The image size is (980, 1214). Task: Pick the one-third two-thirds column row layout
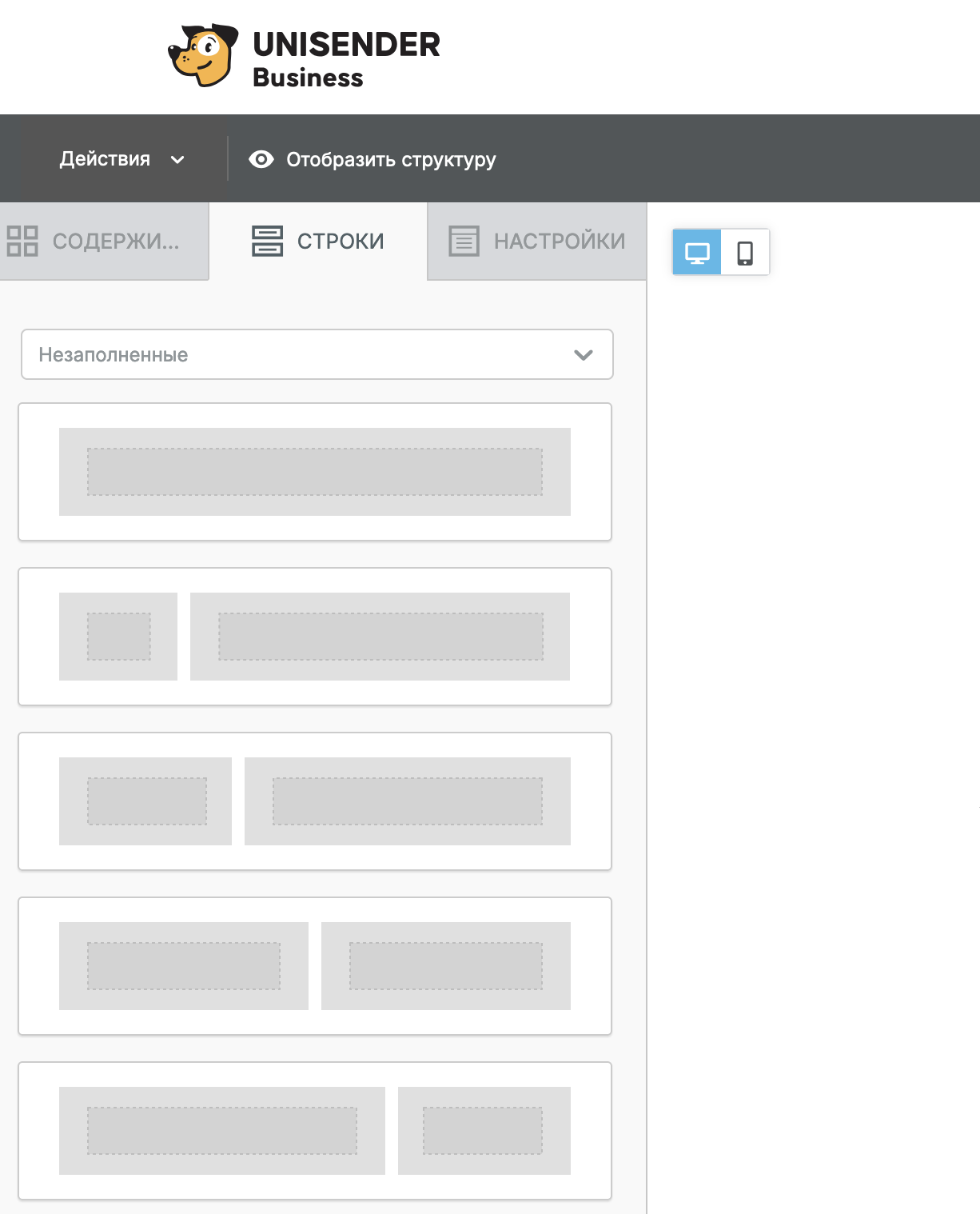point(315,801)
